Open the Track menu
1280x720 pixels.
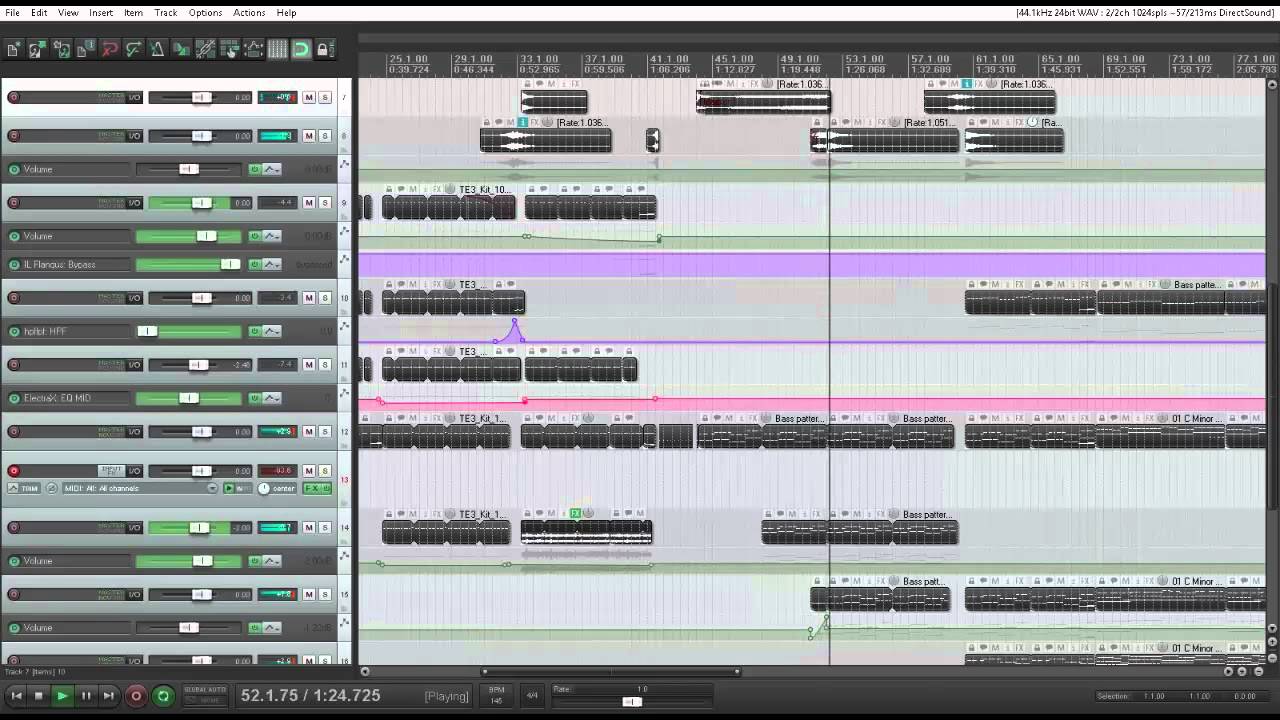(x=166, y=13)
